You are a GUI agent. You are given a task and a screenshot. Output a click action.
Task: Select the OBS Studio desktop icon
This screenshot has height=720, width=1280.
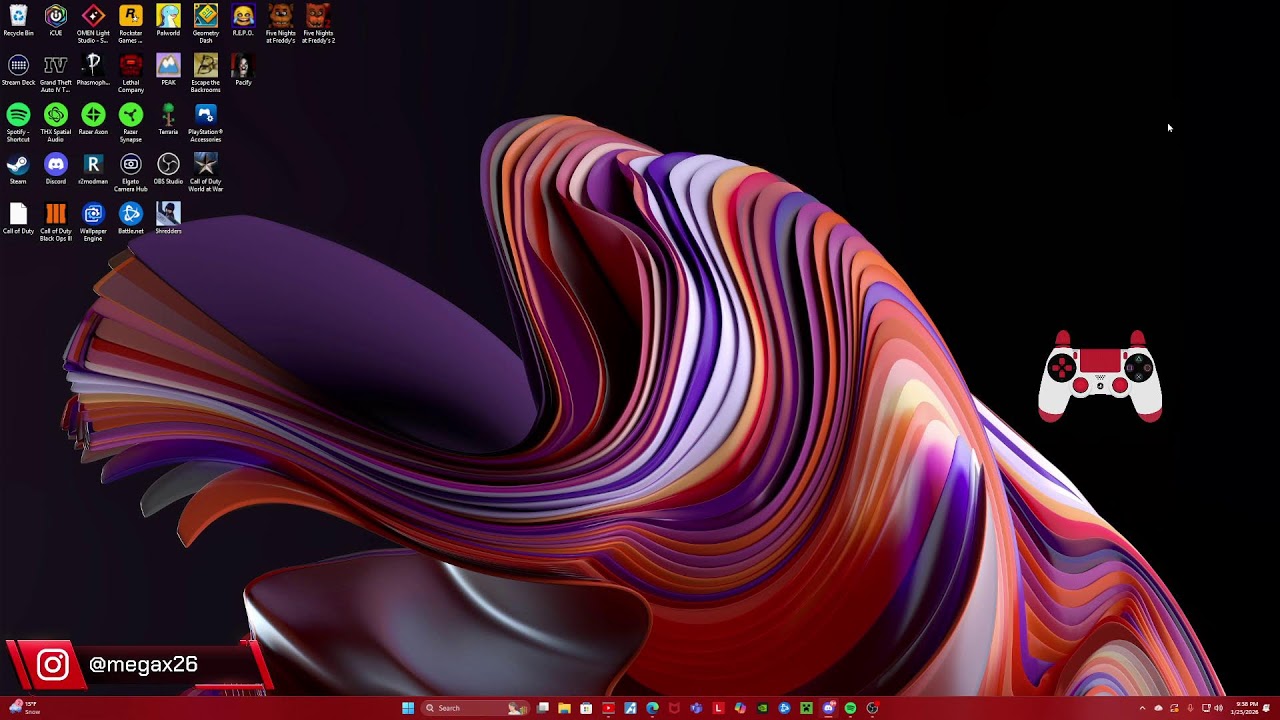(x=168, y=170)
